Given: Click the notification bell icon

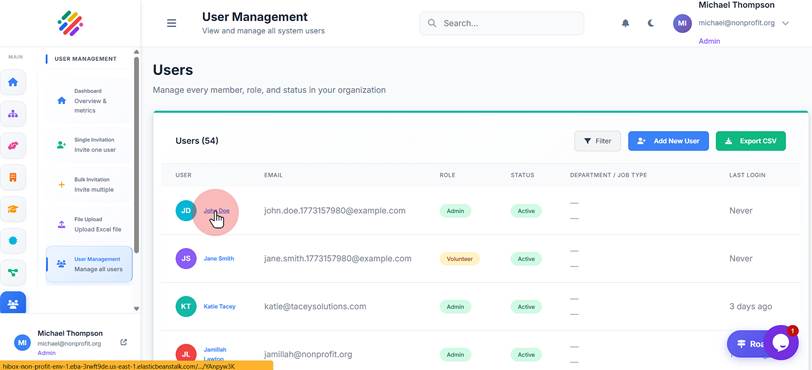Looking at the screenshot, I should pyautogui.click(x=626, y=23).
